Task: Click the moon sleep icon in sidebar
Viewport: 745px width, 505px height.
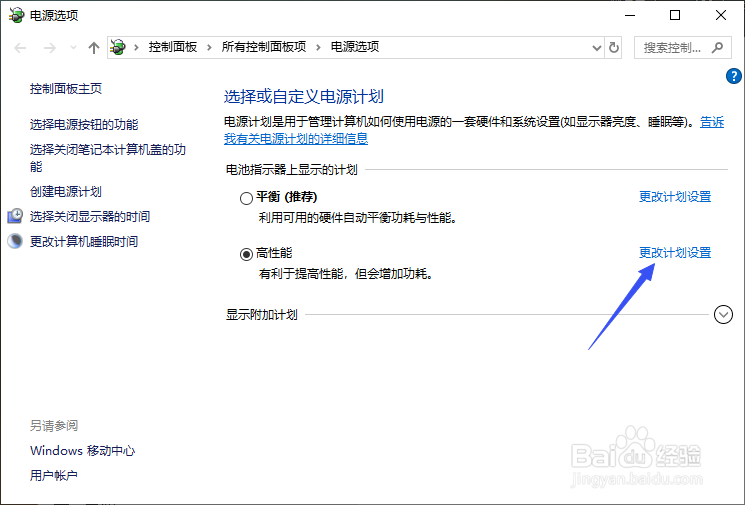Action: click(15, 241)
